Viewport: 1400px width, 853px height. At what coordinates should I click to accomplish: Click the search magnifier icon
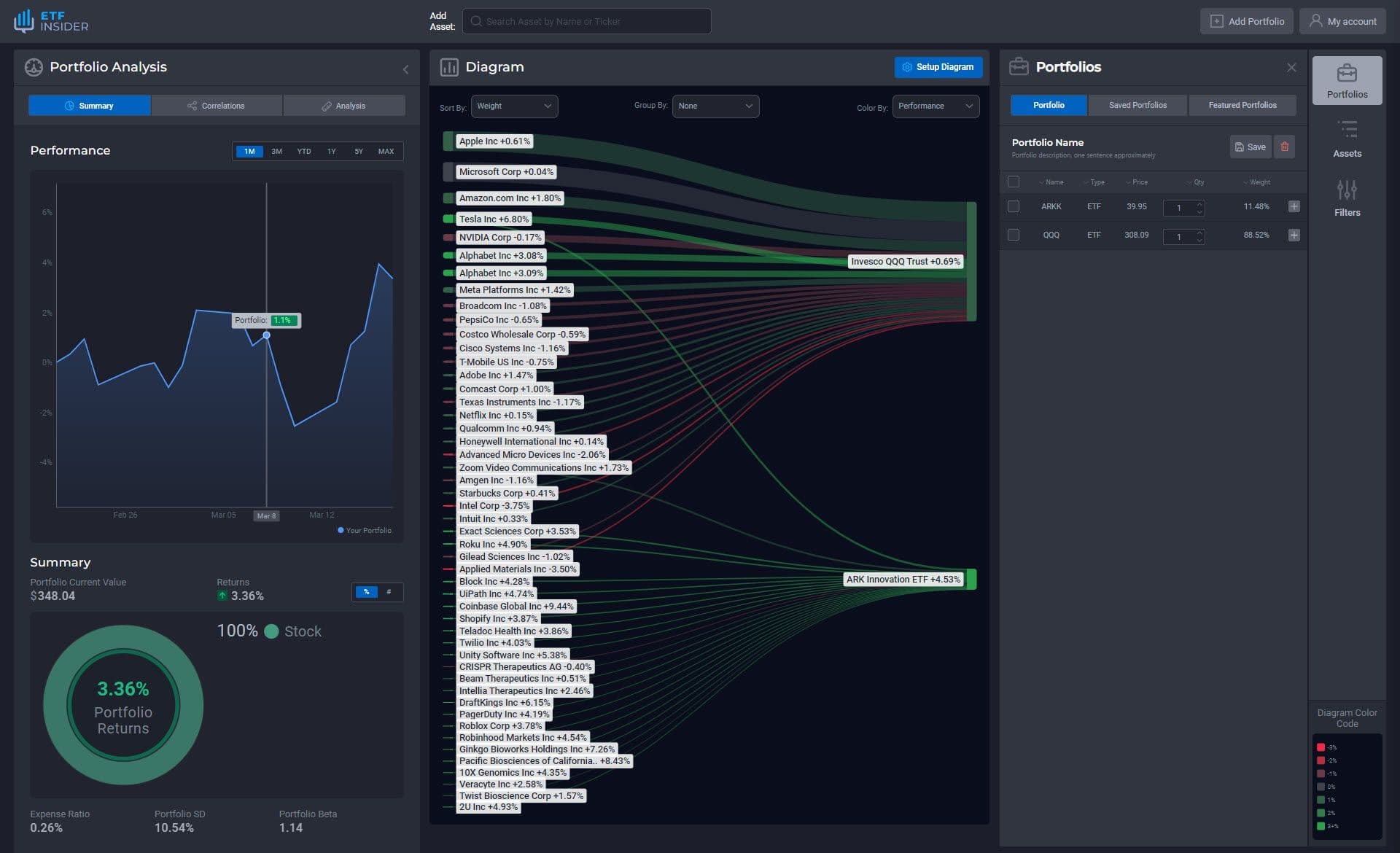click(x=476, y=21)
